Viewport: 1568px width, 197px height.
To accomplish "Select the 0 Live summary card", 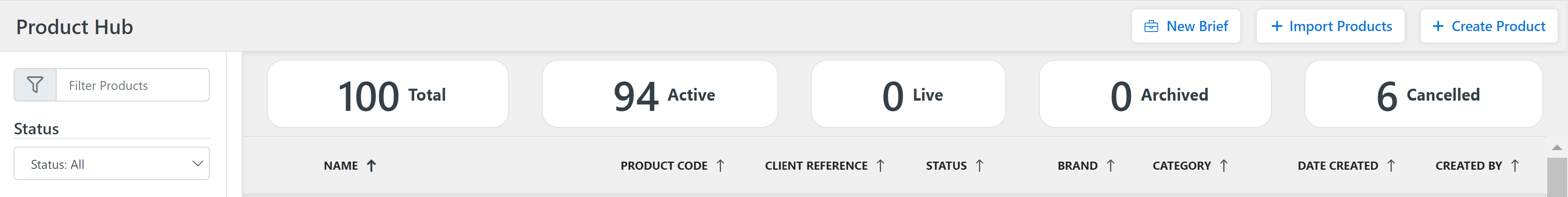I will pyautogui.click(x=908, y=94).
